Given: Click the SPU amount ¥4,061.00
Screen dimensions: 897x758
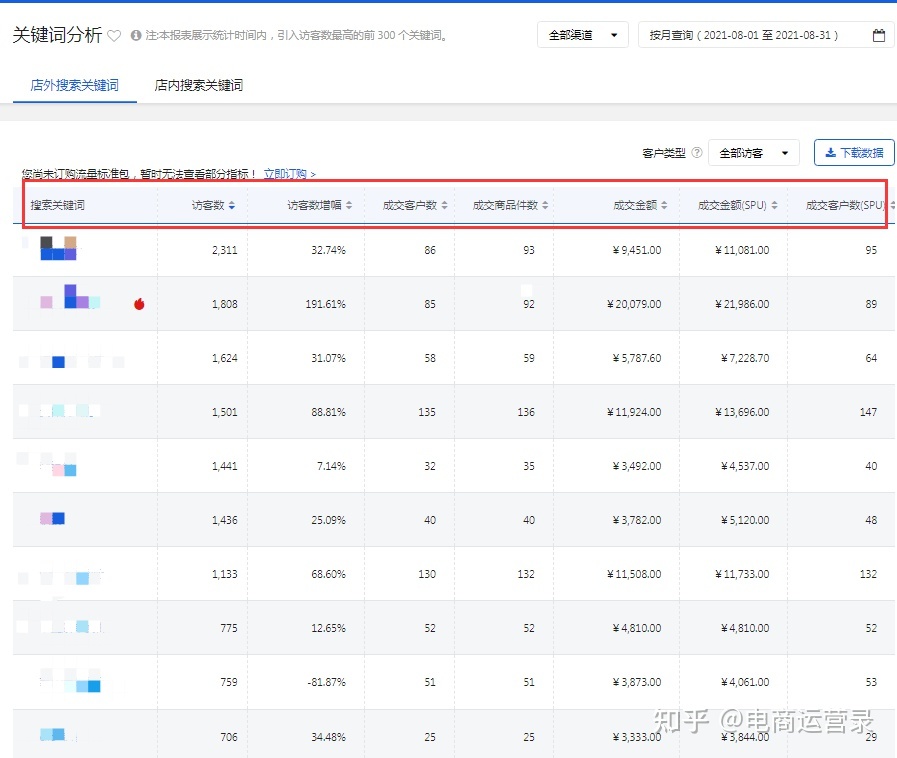Looking at the screenshot, I should [x=745, y=682].
